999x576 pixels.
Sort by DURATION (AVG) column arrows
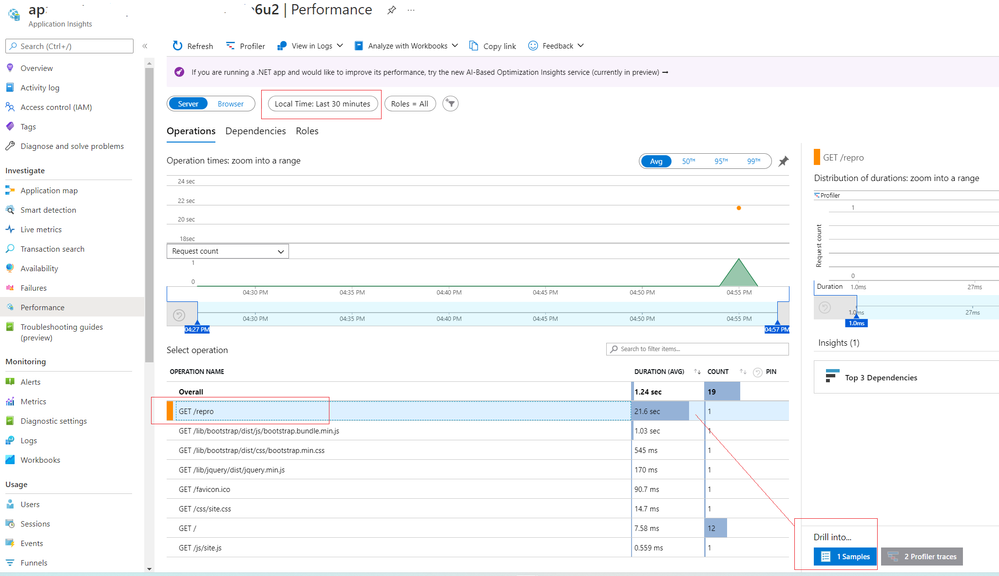(698, 371)
